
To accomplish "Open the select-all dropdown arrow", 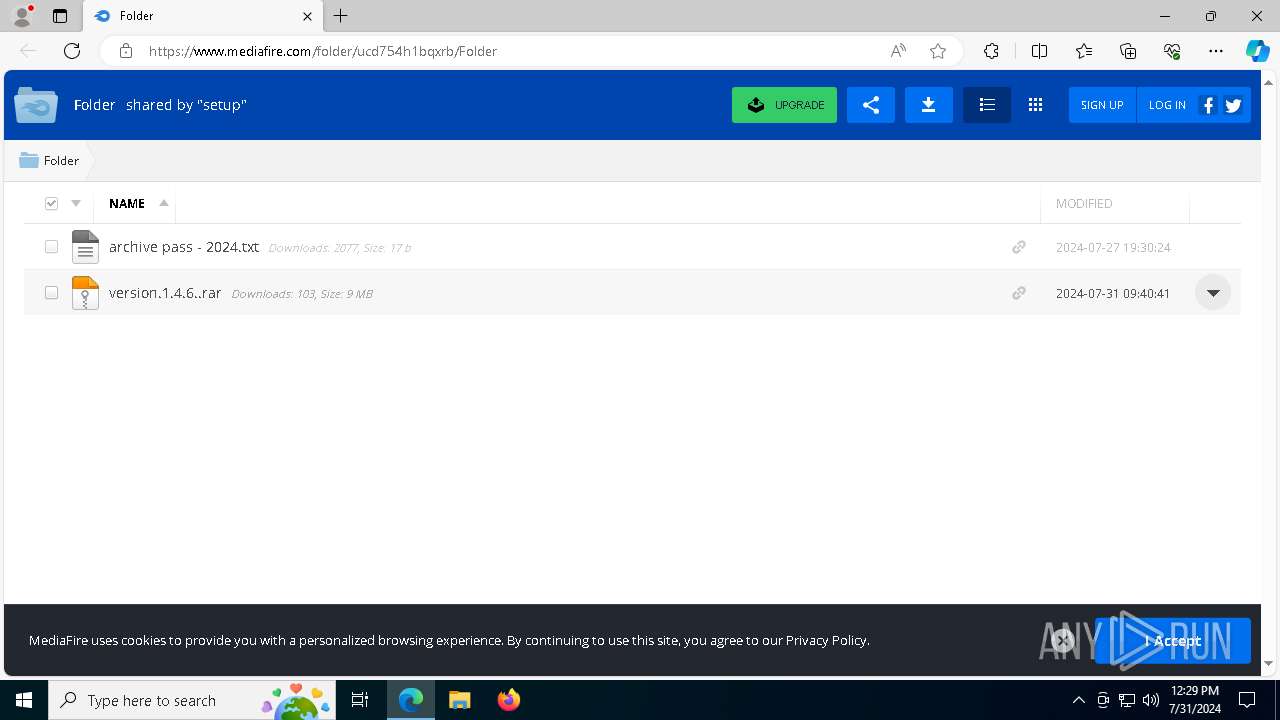I will tap(76, 203).
